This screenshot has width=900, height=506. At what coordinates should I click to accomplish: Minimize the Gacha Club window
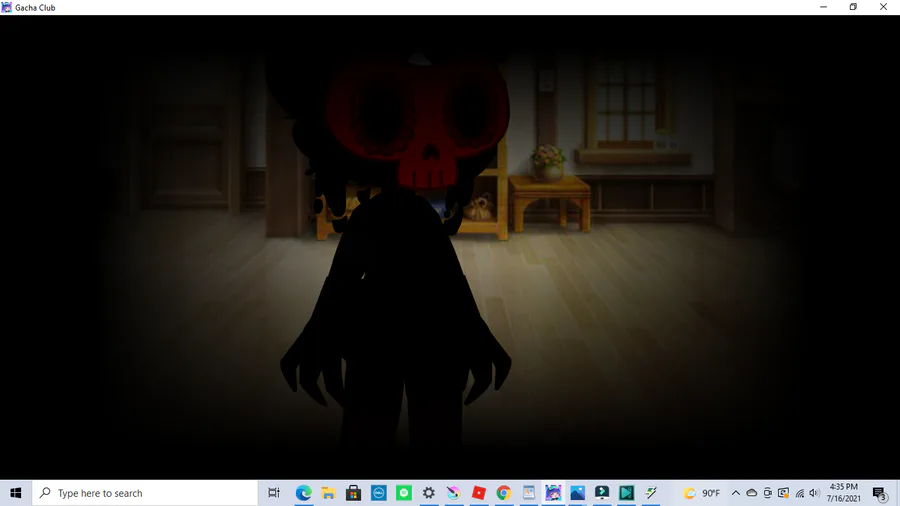pyautogui.click(x=824, y=7)
